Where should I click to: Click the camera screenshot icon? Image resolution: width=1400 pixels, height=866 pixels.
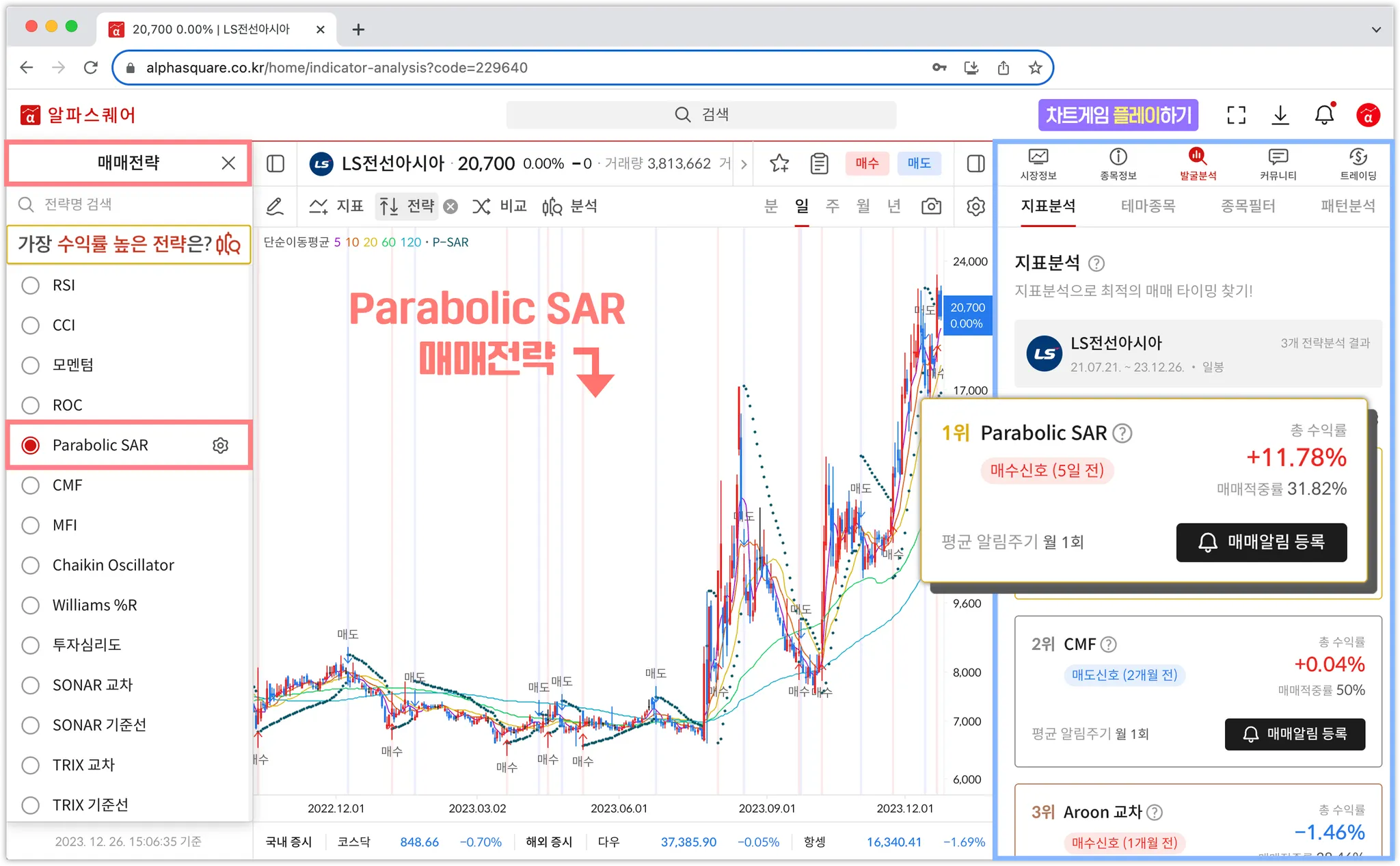pyautogui.click(x=931, y=206)
